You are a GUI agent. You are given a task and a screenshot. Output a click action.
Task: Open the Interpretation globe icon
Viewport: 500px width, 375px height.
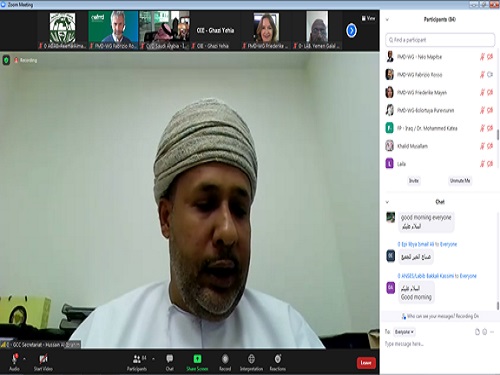(x=251, y=359)
